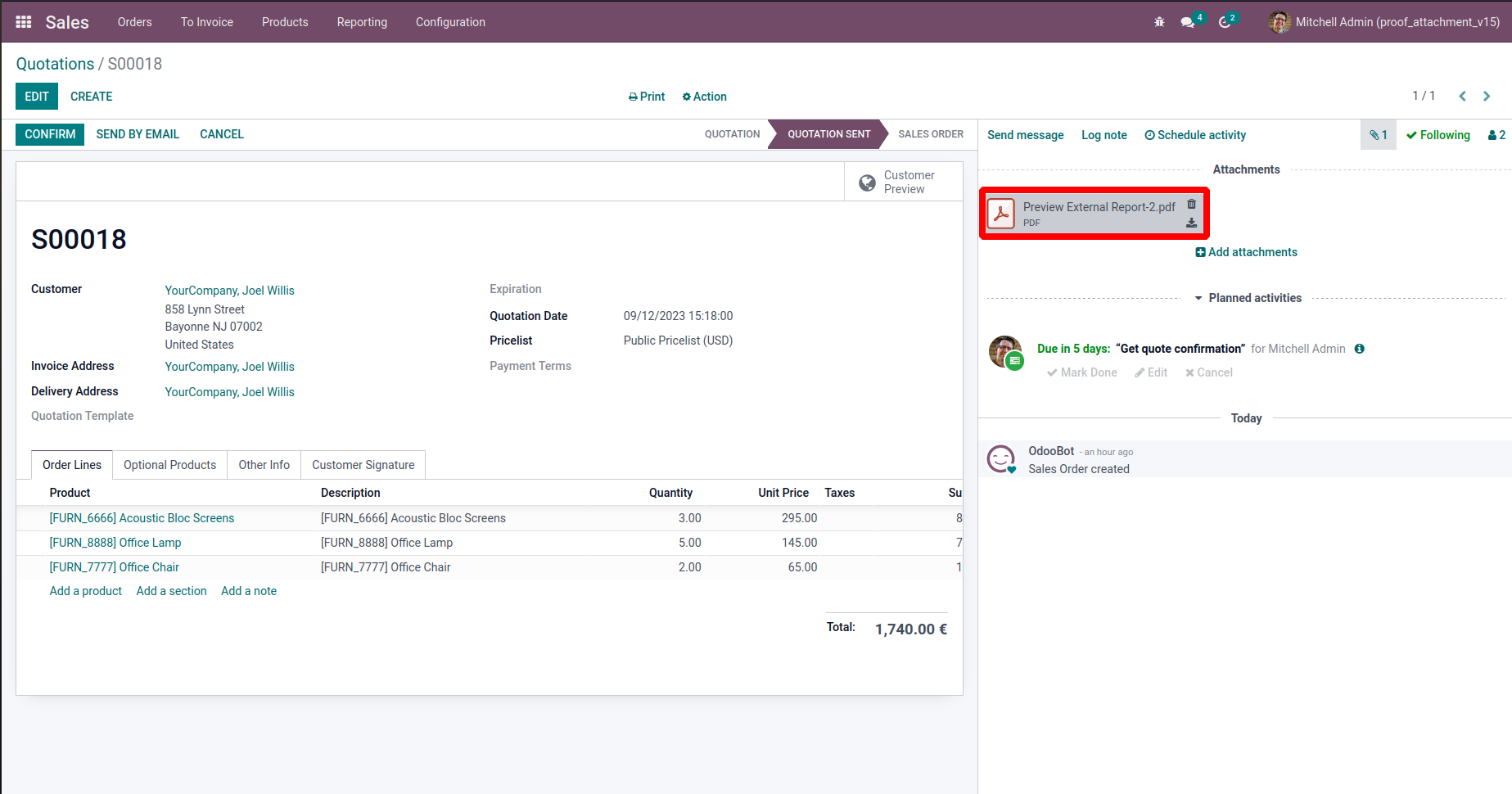Click the CREATE button
1512x794 pixels.
(92, 97)
